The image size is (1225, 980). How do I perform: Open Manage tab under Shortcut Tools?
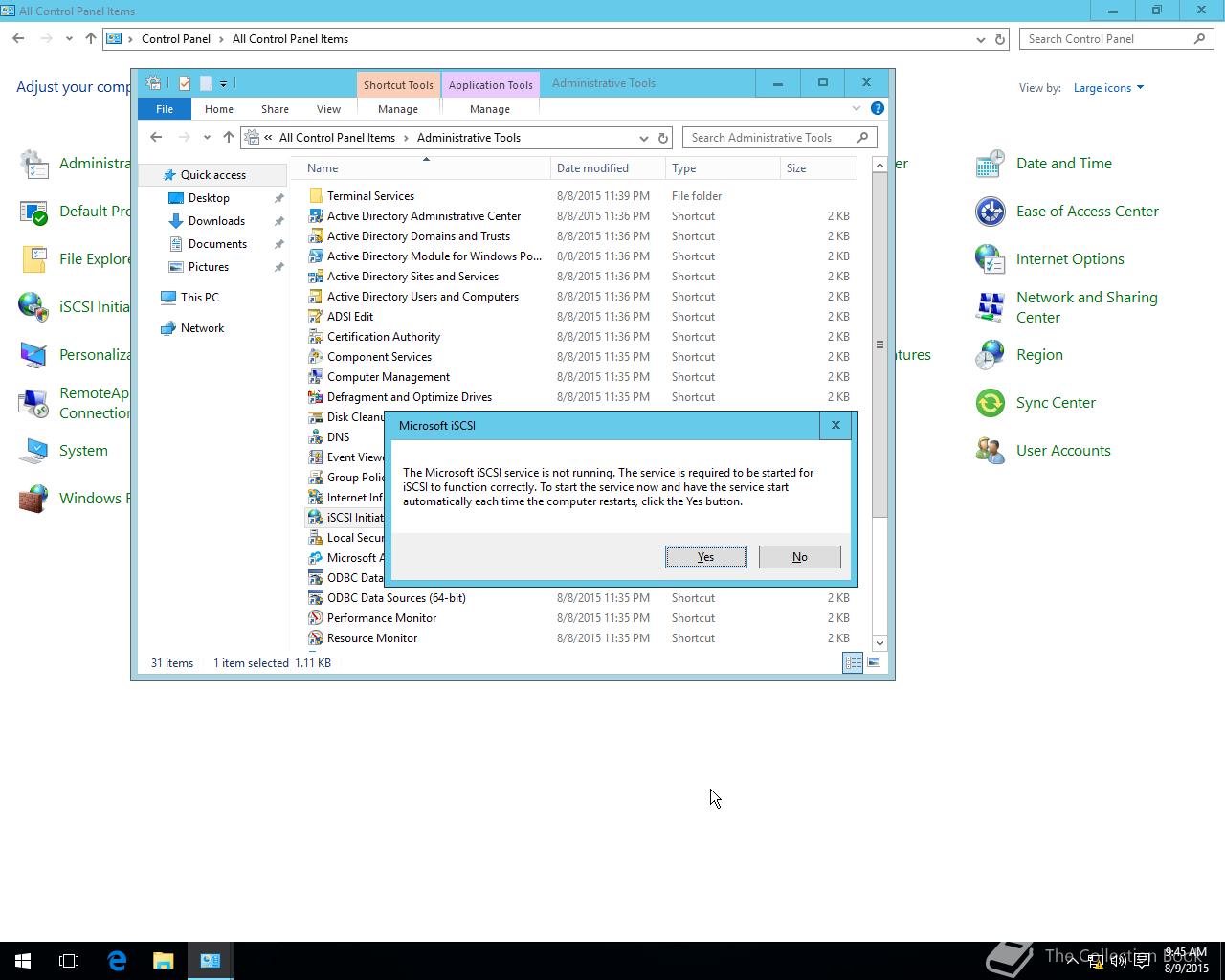[398, 109]
